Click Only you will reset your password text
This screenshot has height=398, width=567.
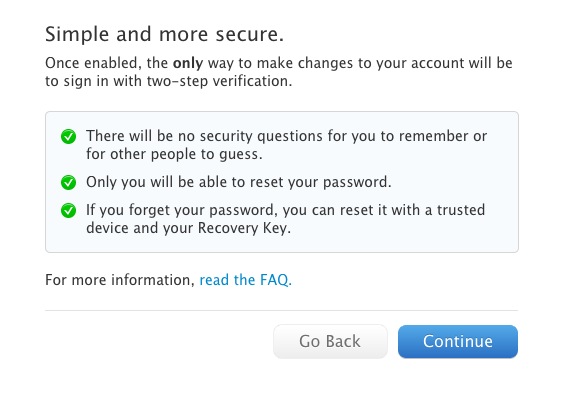pyautogui.click(x=239, y=182)
